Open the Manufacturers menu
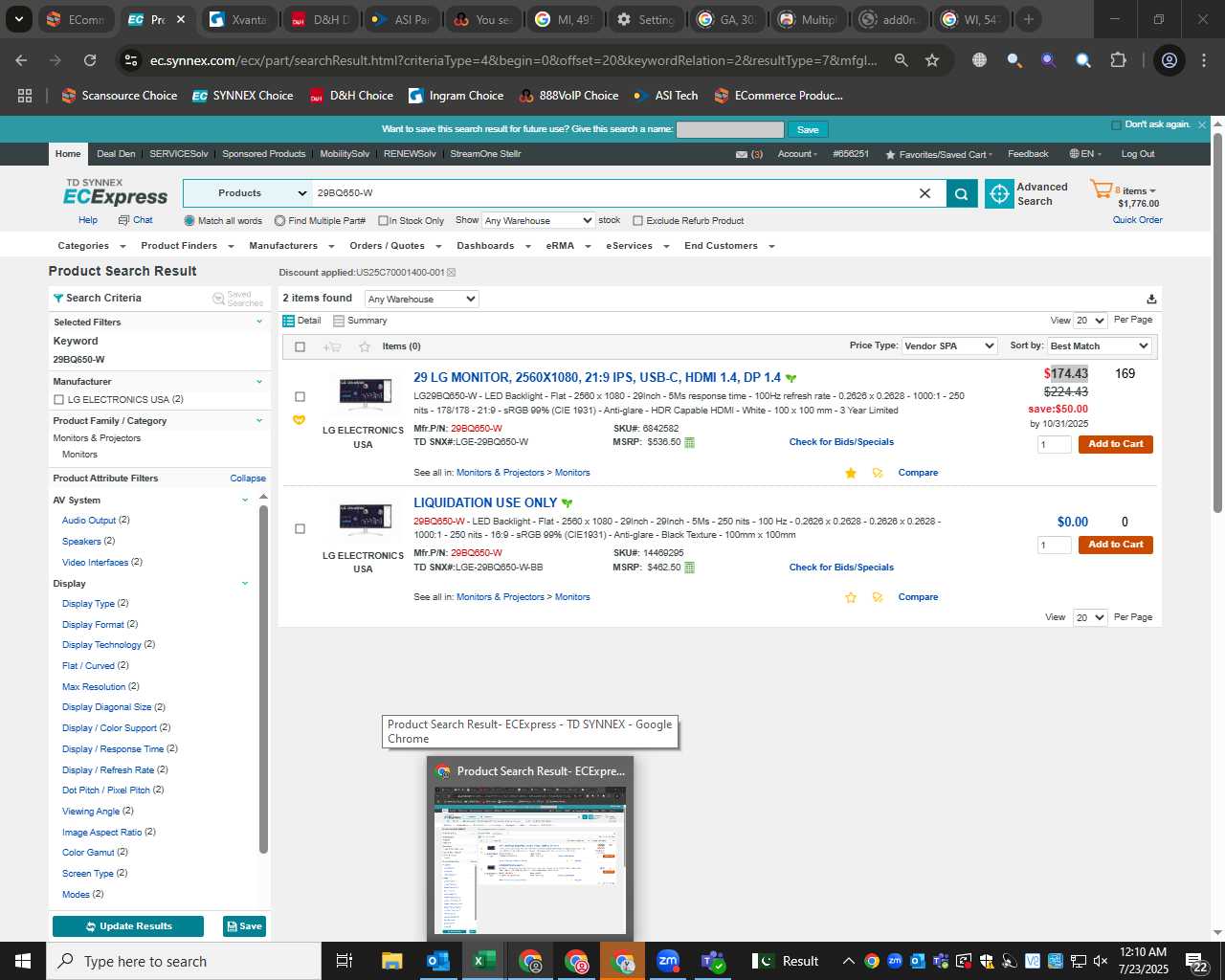The width and height of the screenshot is (1225, 980). [x=291, y=246]
